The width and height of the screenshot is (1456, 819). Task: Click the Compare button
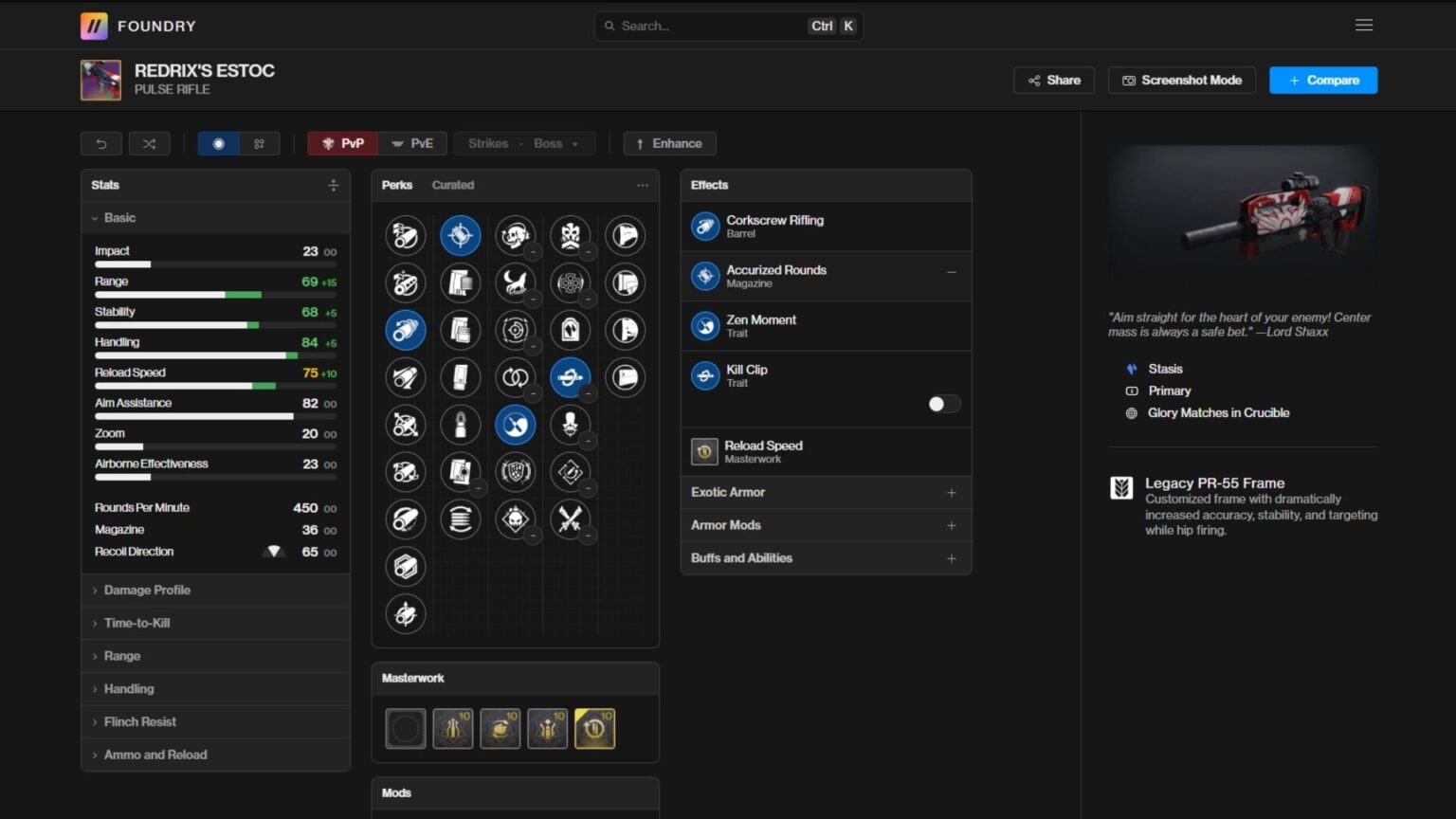coord(1322,81)
